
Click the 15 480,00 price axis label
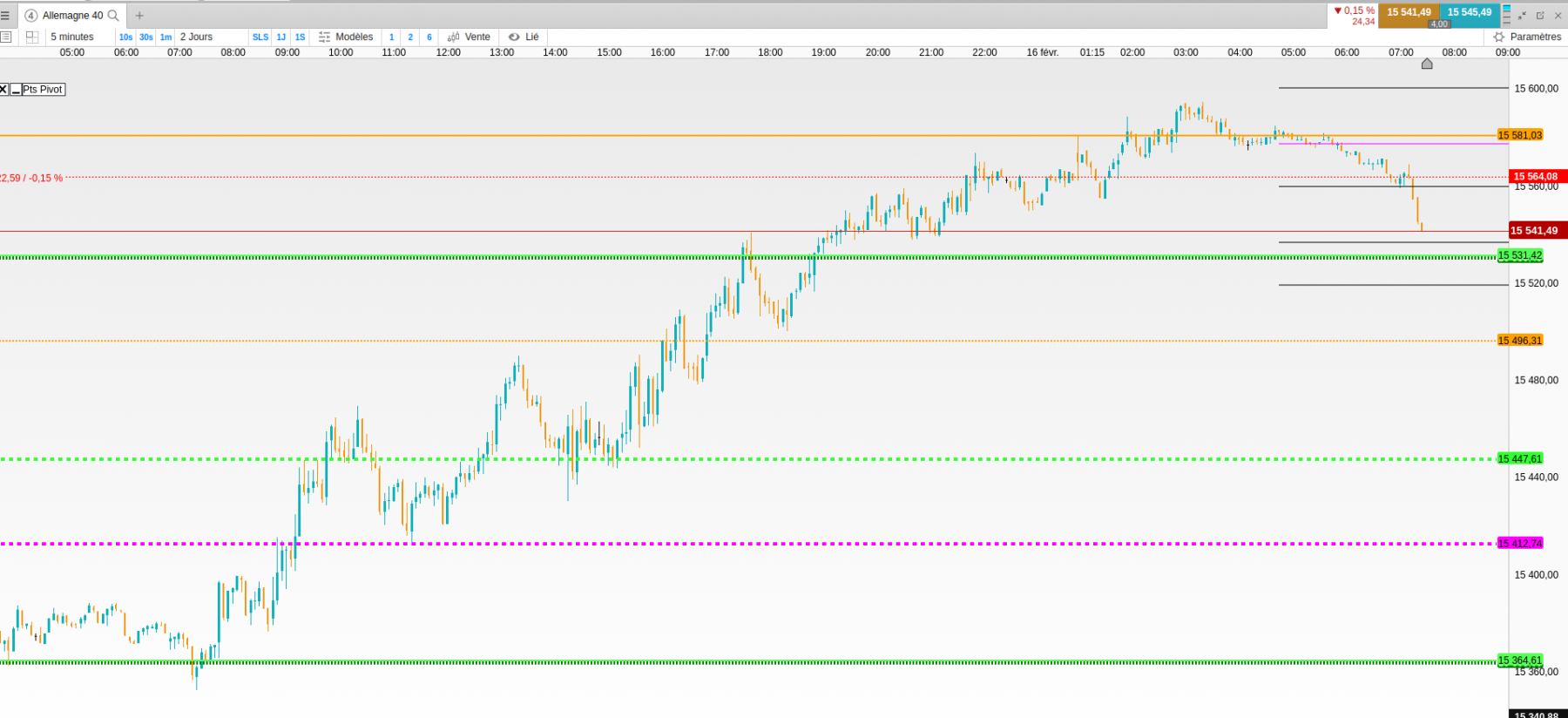(1537, 380)
